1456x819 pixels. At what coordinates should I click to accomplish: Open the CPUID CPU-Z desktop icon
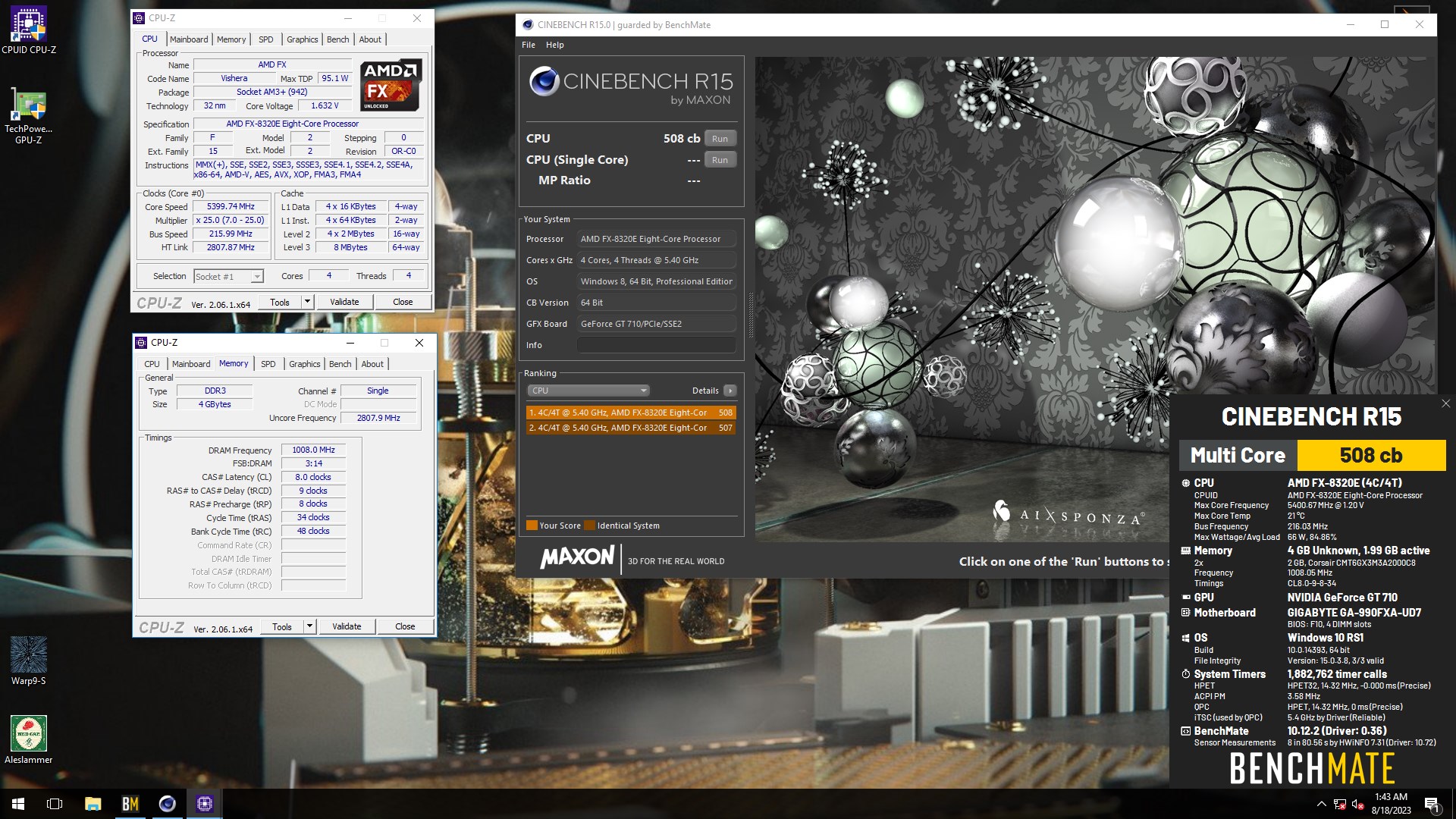tap(29, 31)
